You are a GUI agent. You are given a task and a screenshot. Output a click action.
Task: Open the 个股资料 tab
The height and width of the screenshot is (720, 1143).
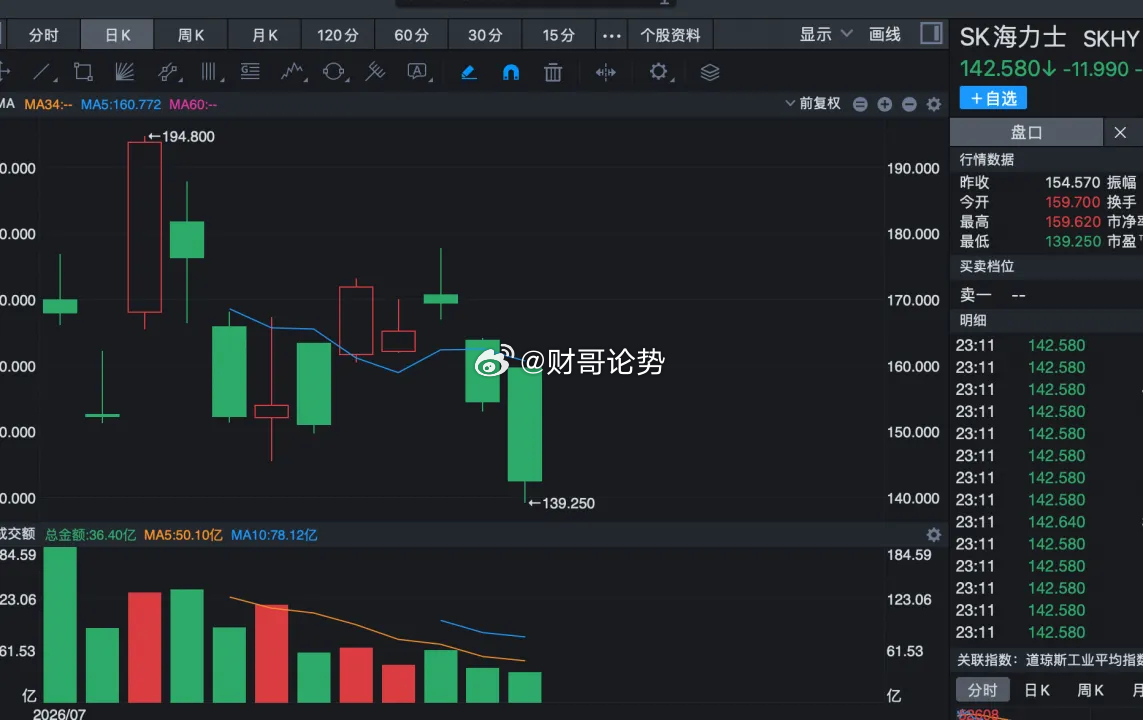click(x=670, y=35)
